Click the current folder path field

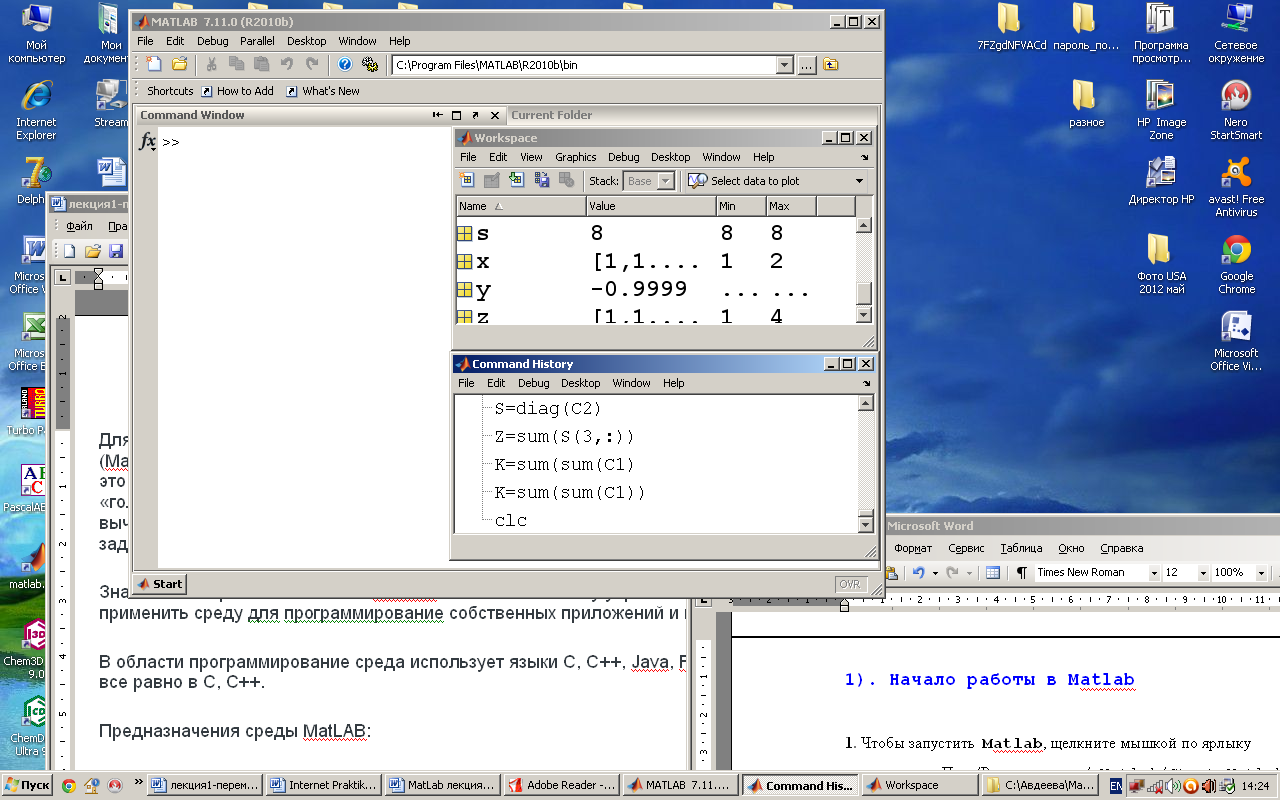point(584,65)
